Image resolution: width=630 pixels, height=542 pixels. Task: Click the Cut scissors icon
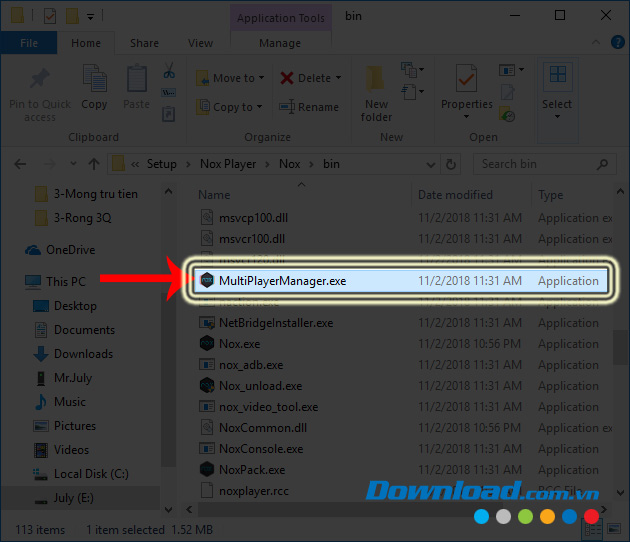pyautogui.click(x=169, y=70)
